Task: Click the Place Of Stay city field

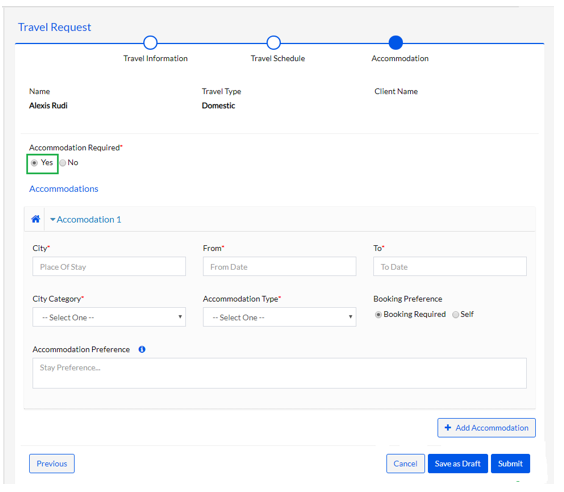Action: click(x=109, y=266)
